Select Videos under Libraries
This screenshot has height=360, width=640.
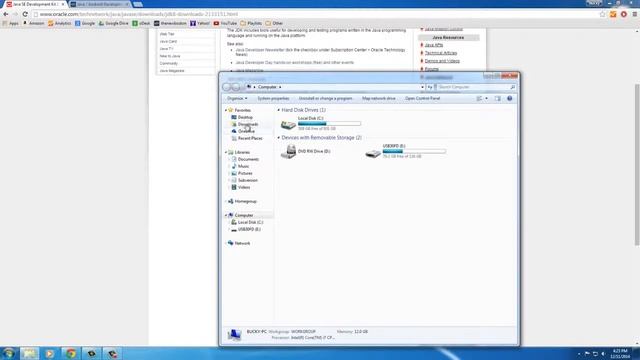pyautogui.click(x=244, y=187)
